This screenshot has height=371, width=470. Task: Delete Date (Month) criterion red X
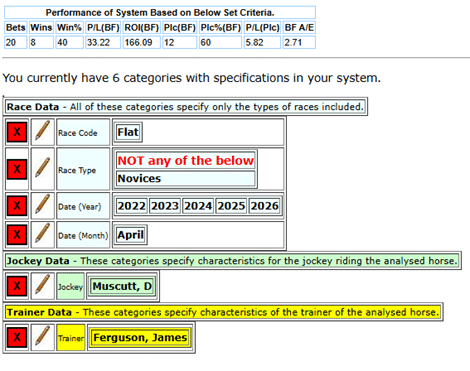pyautogui.click(x=17, y=235)
